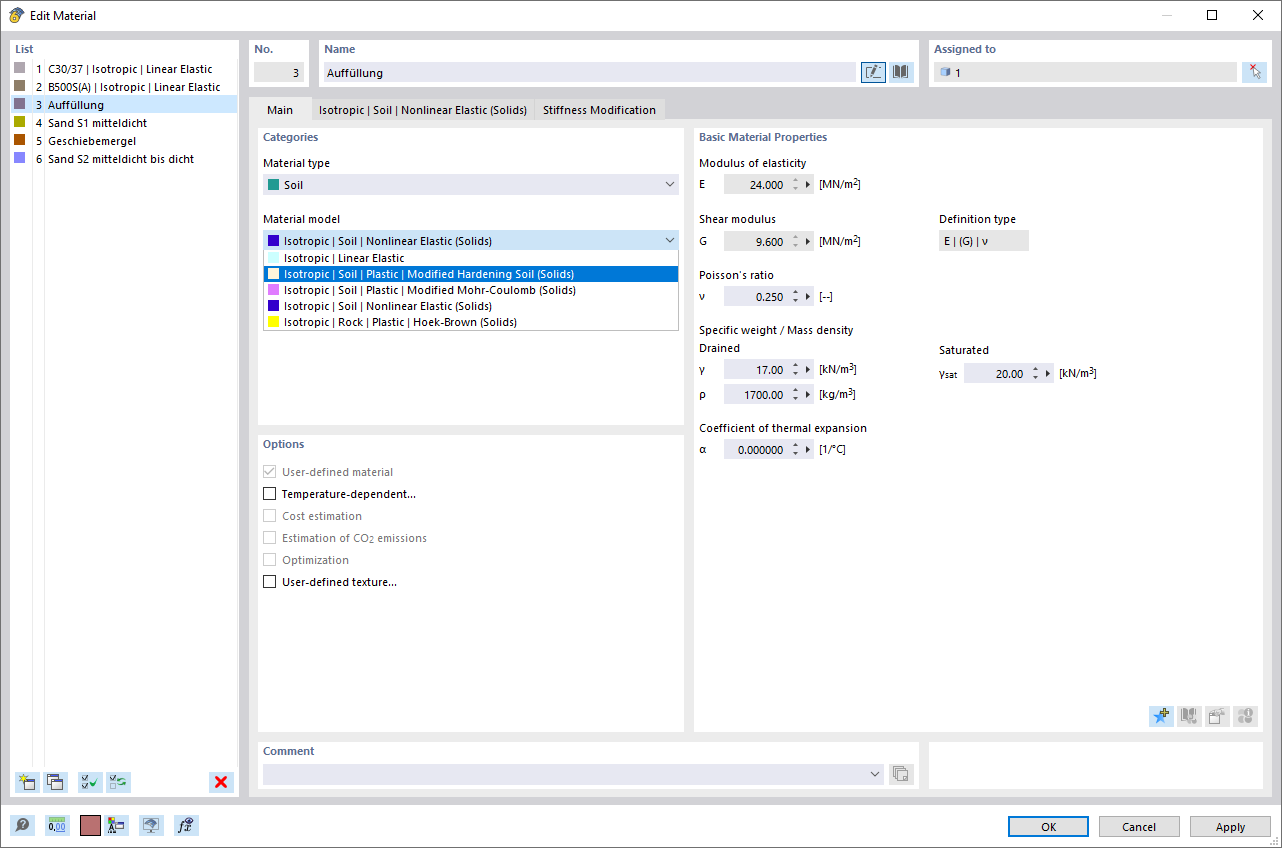Click the Apply button
This screenshot has height=848, width=1282.
click(x=1230, y=827)
